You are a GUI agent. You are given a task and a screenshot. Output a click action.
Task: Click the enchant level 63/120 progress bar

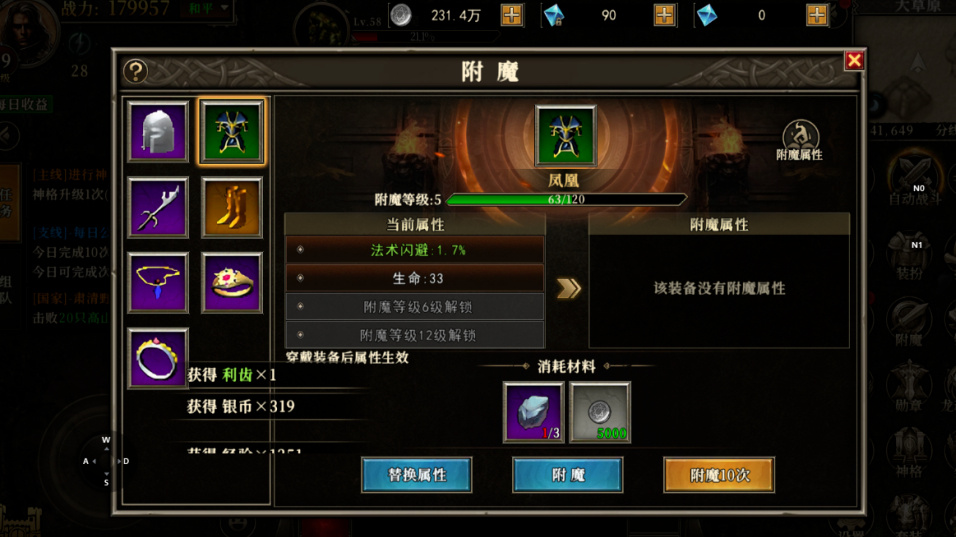coord(566,199)
